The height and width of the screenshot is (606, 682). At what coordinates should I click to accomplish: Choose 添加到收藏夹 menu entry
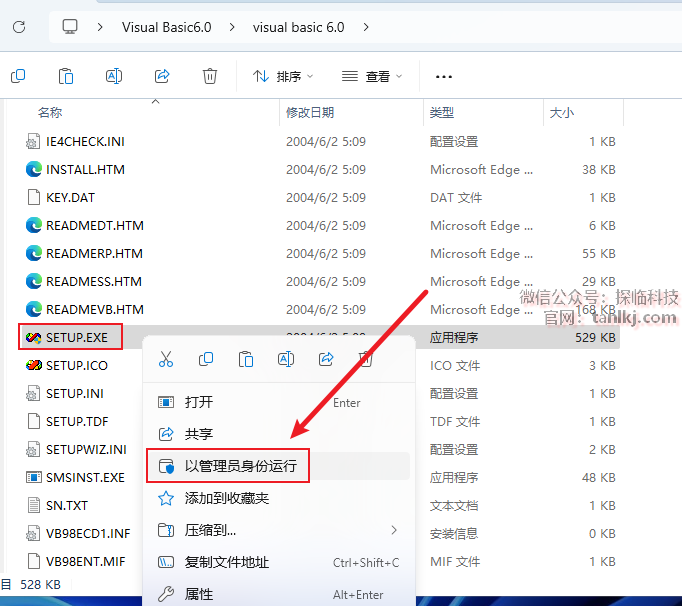tap(278, 498)
